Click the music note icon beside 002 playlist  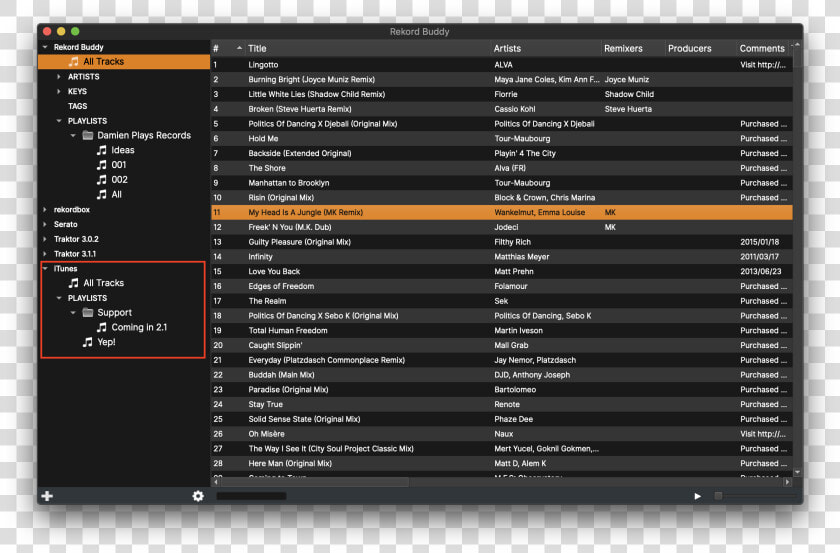click(101, 180)
